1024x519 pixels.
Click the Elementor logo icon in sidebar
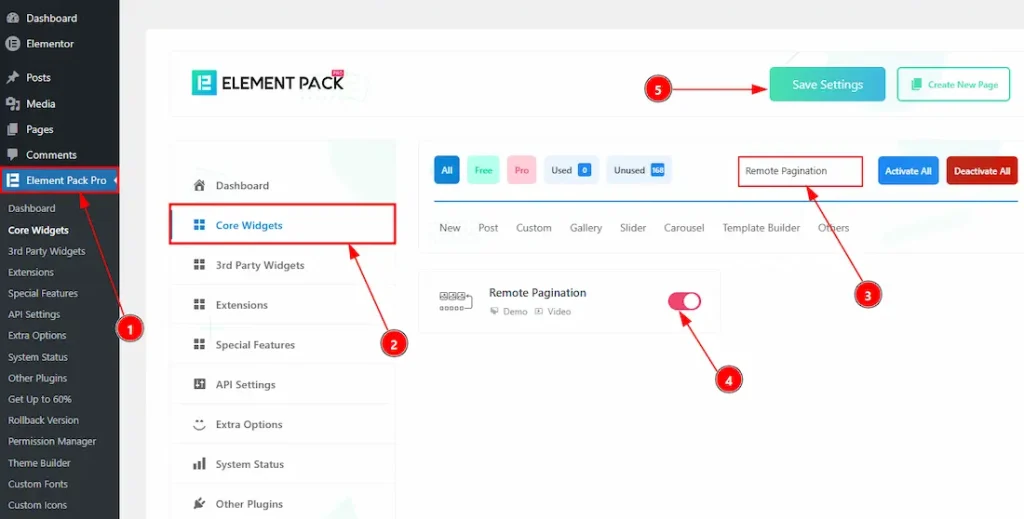[12, 44]
